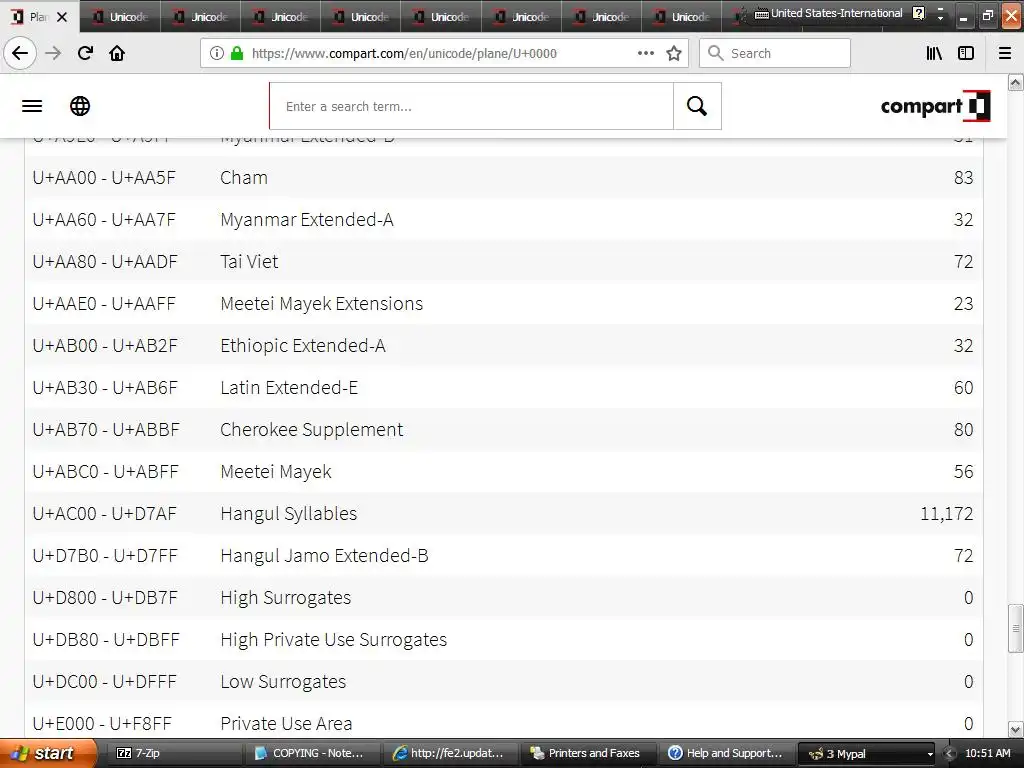Switch to Printers and Faxes taskbar window

click(588, 753)
